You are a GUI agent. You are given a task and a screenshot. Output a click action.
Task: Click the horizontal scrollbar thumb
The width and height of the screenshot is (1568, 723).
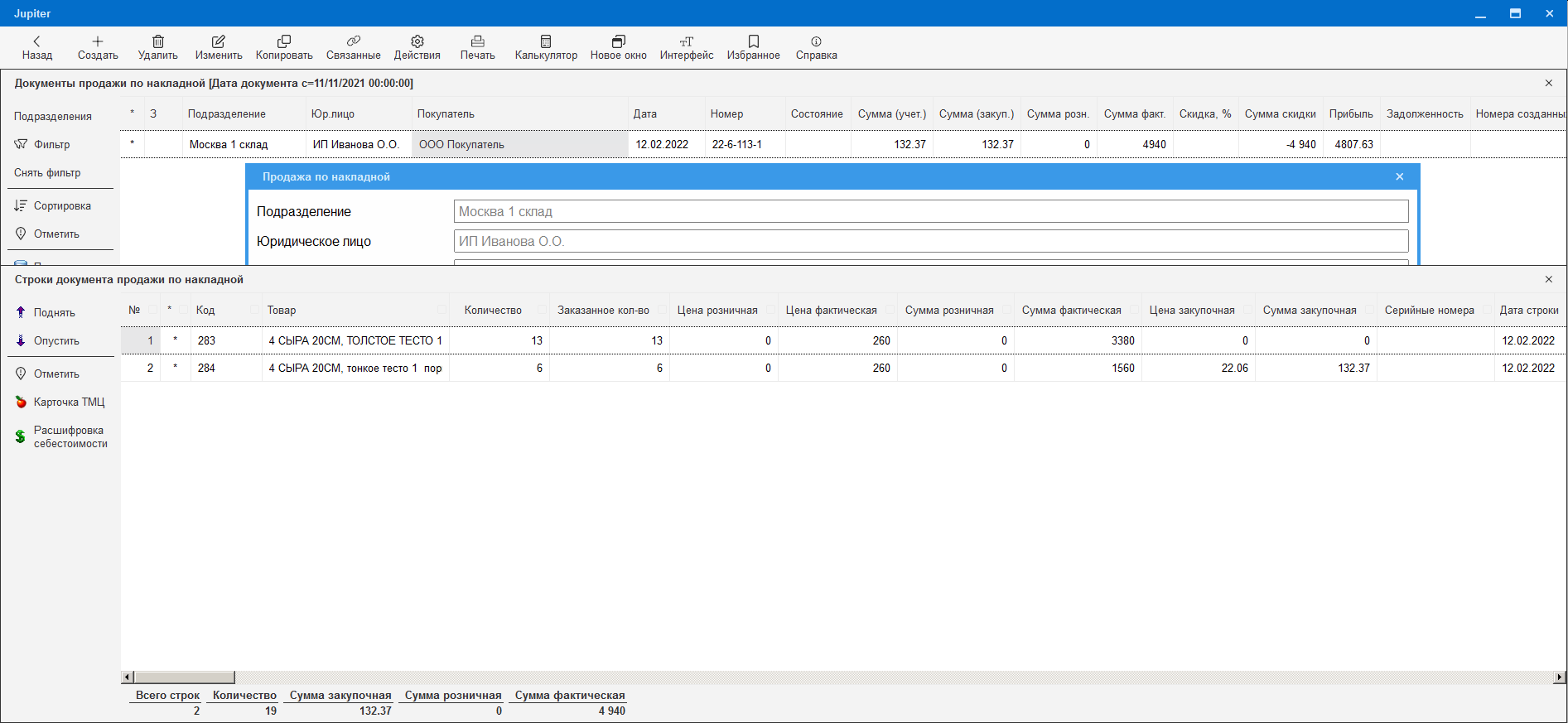(x=185, y=677)
